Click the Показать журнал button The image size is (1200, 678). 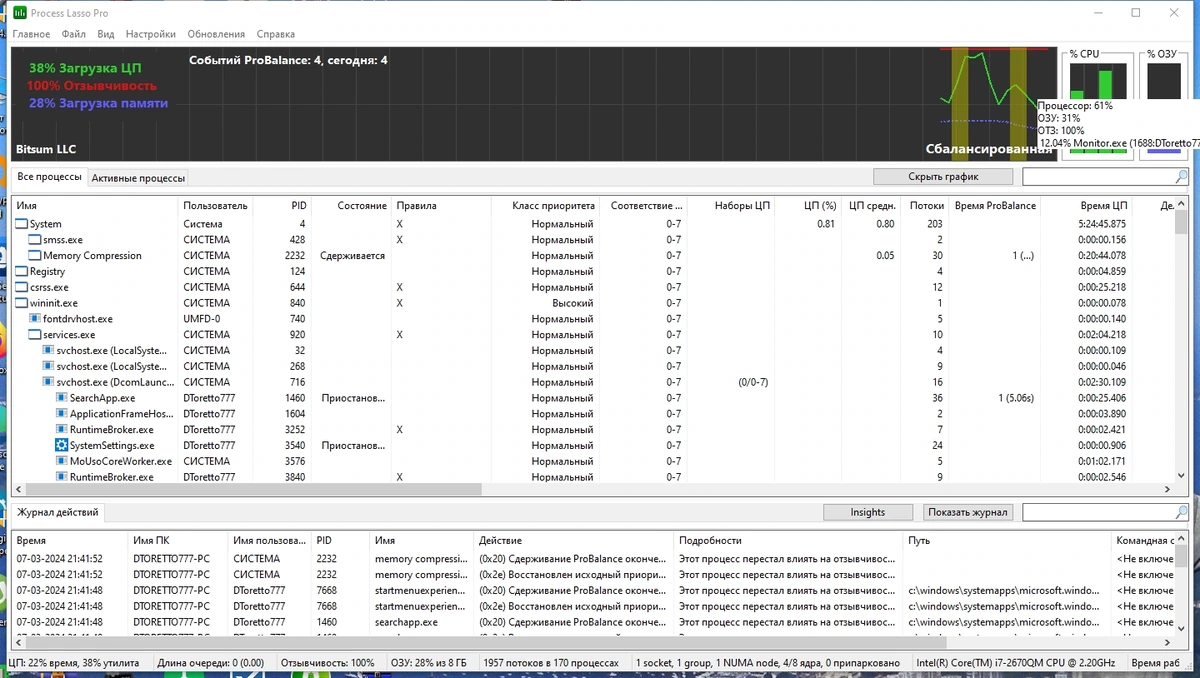[x=968, y=512]
